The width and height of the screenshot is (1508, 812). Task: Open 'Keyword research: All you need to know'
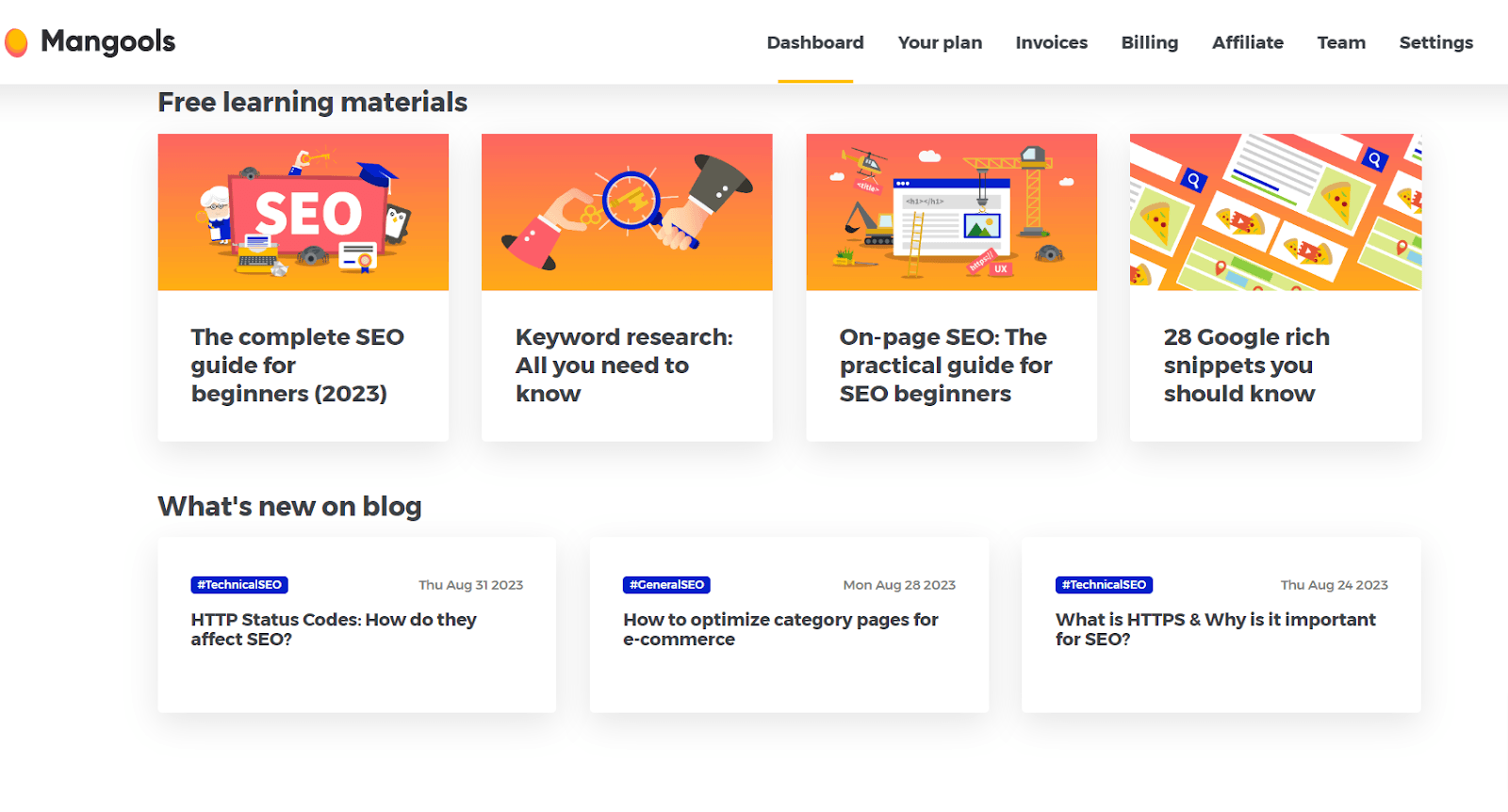[623, 365]
